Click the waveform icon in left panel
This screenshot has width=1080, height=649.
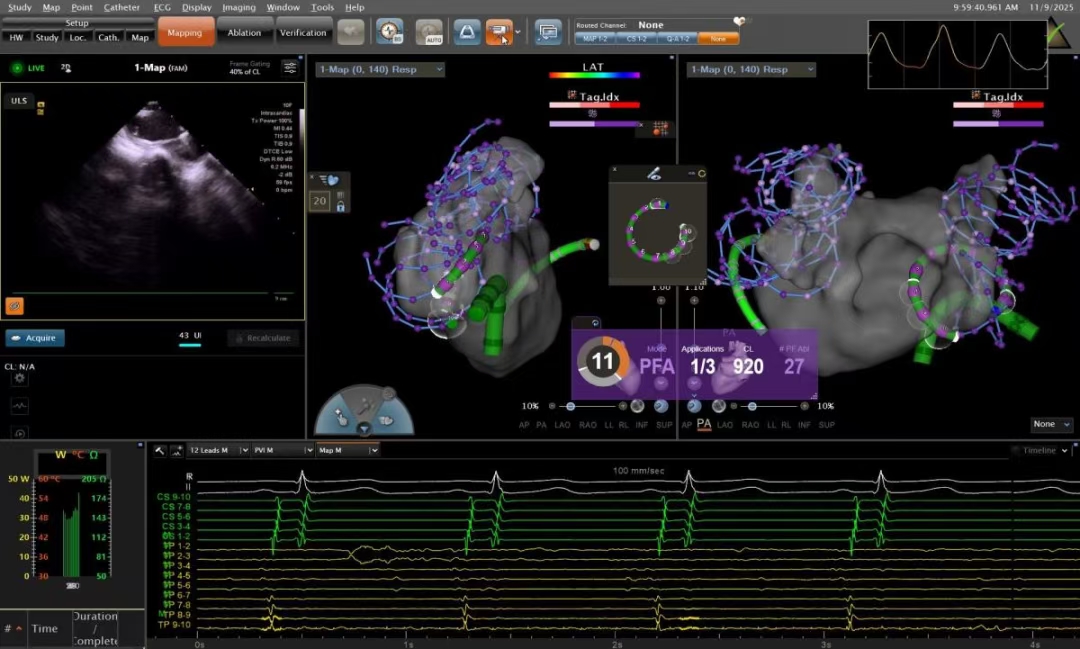20,406
